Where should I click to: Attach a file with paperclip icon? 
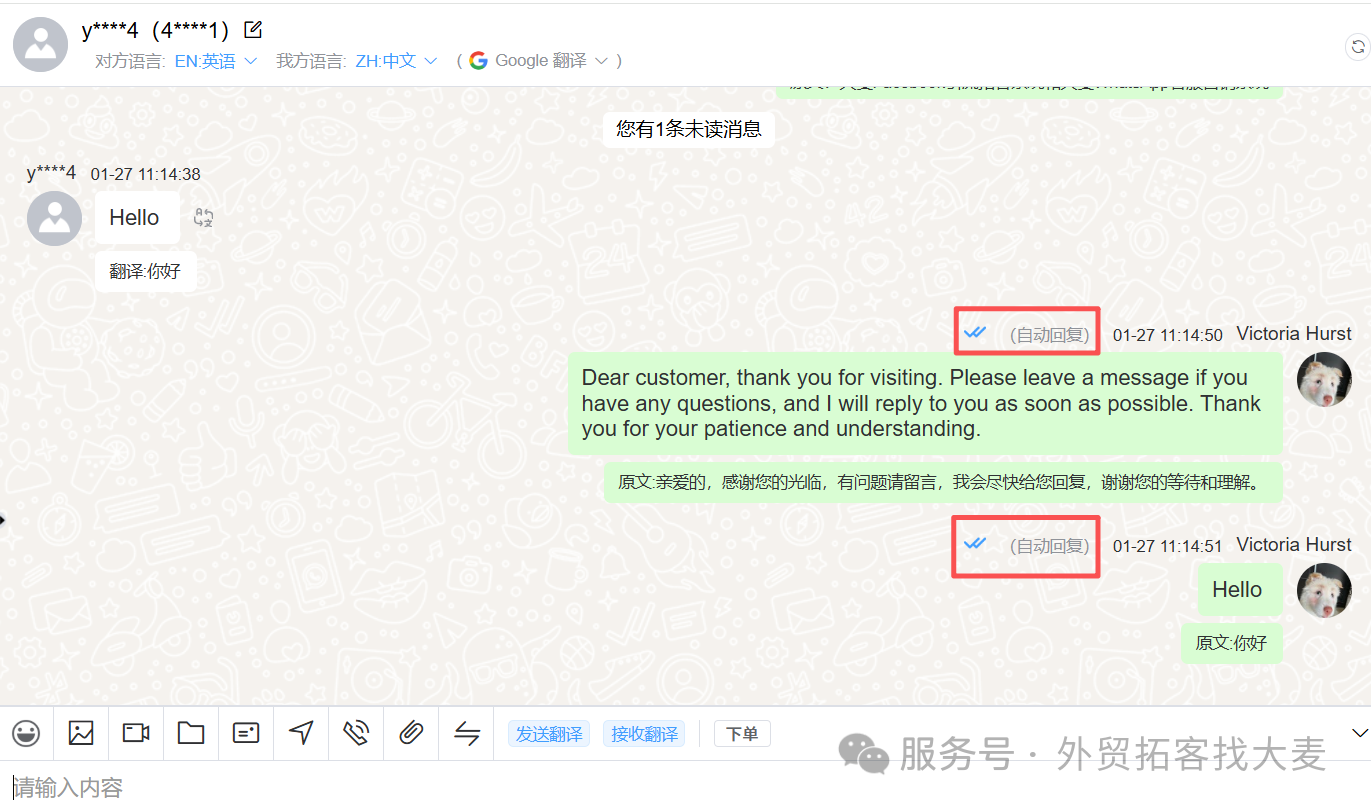411,733
